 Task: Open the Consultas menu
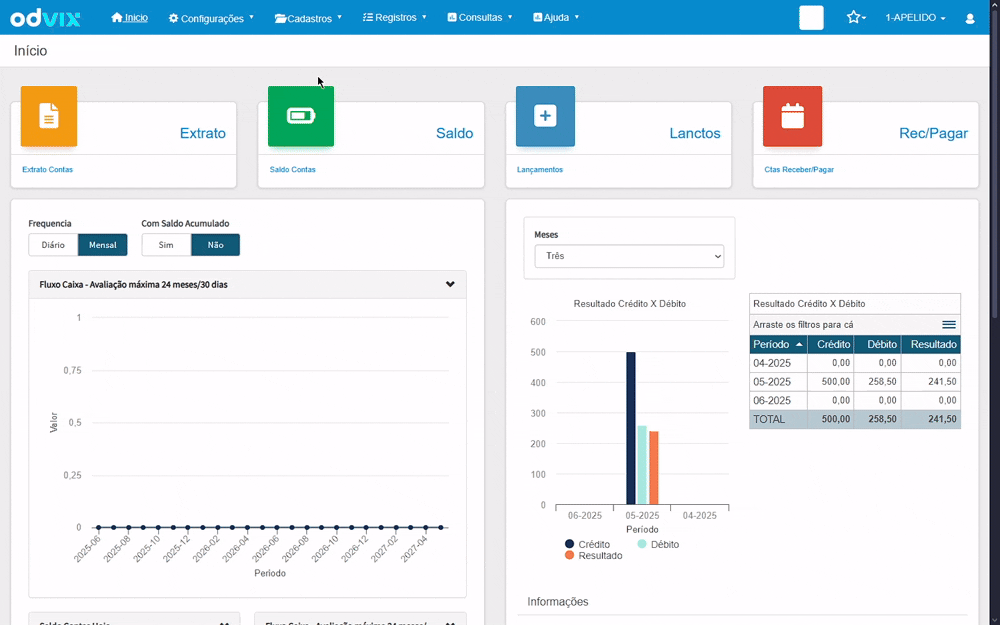480,17
